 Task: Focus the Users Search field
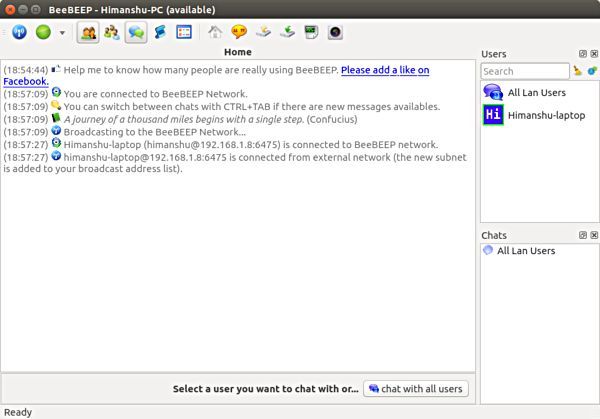pos(525,71)
